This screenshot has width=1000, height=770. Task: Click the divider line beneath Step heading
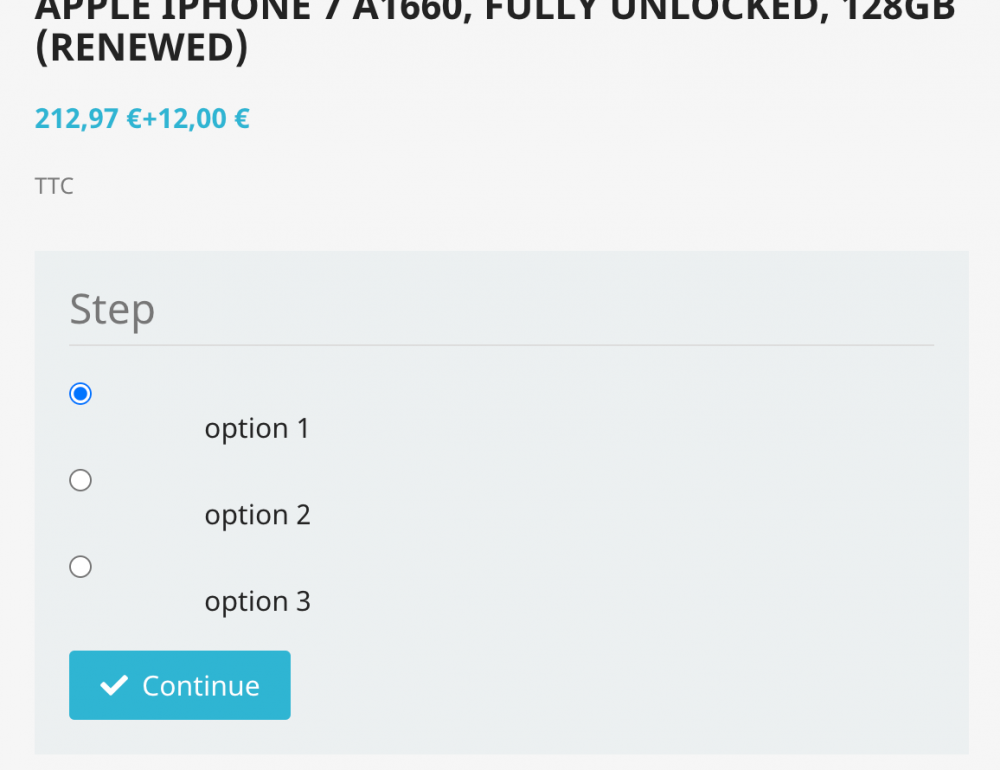[501, 345]
